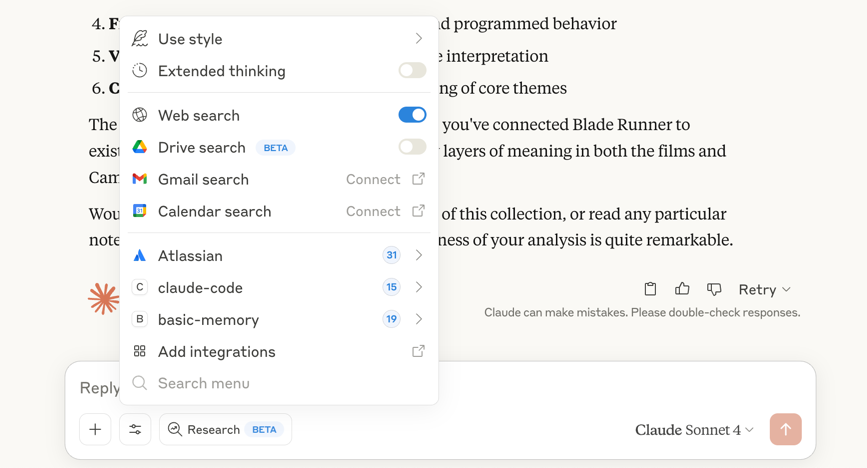This screenshot has width=867, height=468.
Task: Click the Gmail search label text
Action: click(203, 180)
